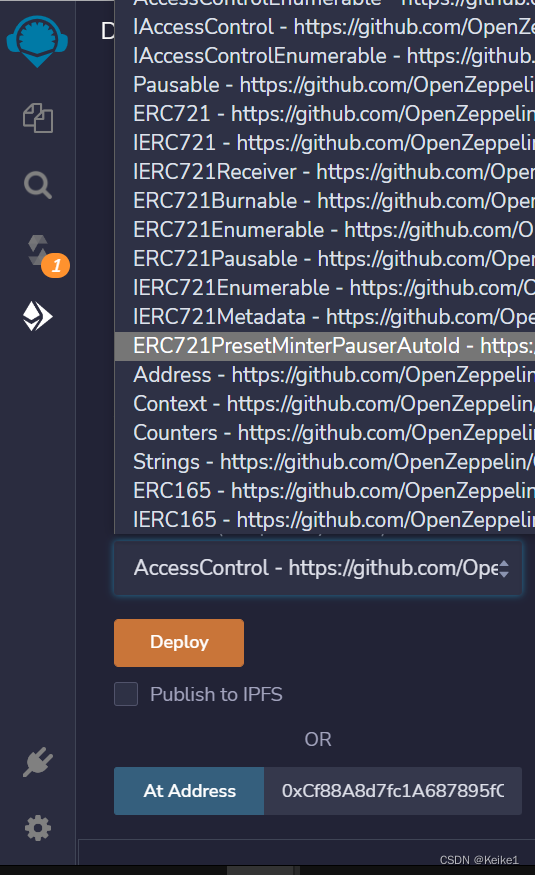Open the Deploy & run transactions icon
Viewport: 535px width, 875px height.
37,316
